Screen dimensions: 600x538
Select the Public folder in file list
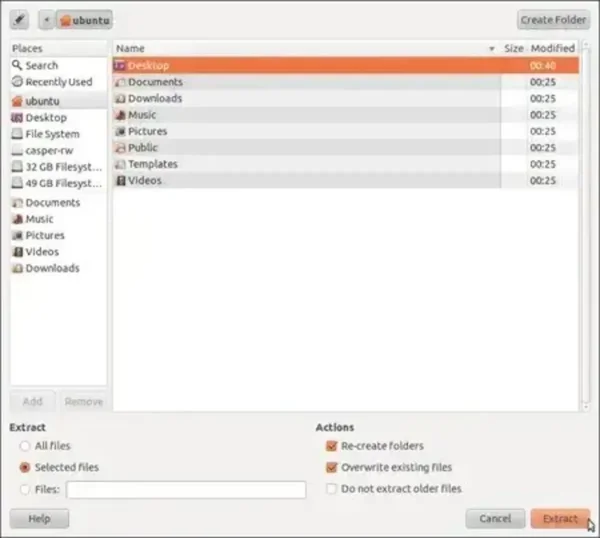(346, 148)
